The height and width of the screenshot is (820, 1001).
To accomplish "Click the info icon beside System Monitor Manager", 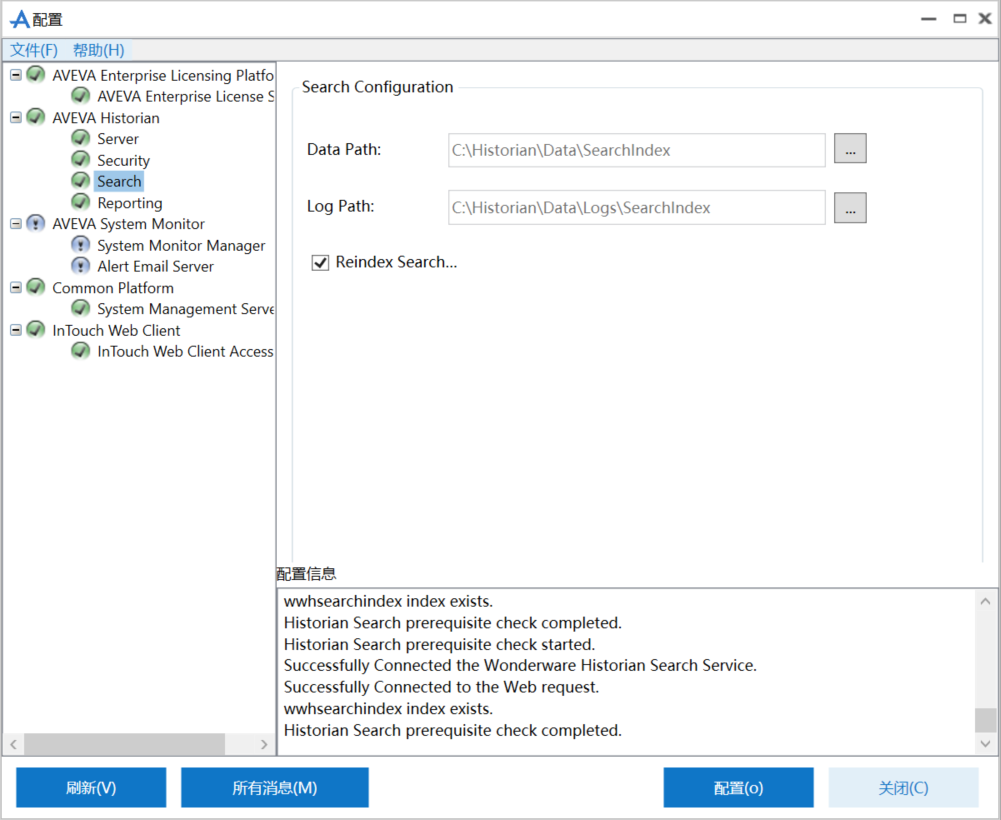I will 81,245.
